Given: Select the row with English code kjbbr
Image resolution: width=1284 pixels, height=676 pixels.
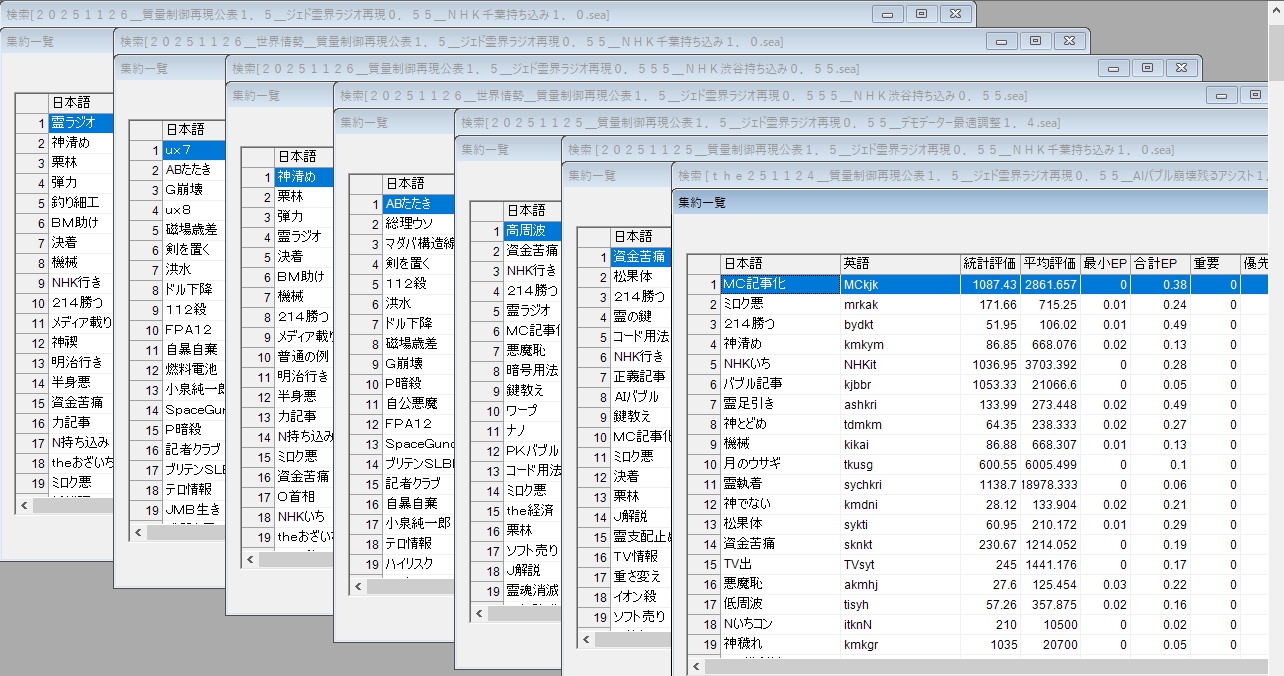Looking at the screenshot, I should tap(899, 384).
